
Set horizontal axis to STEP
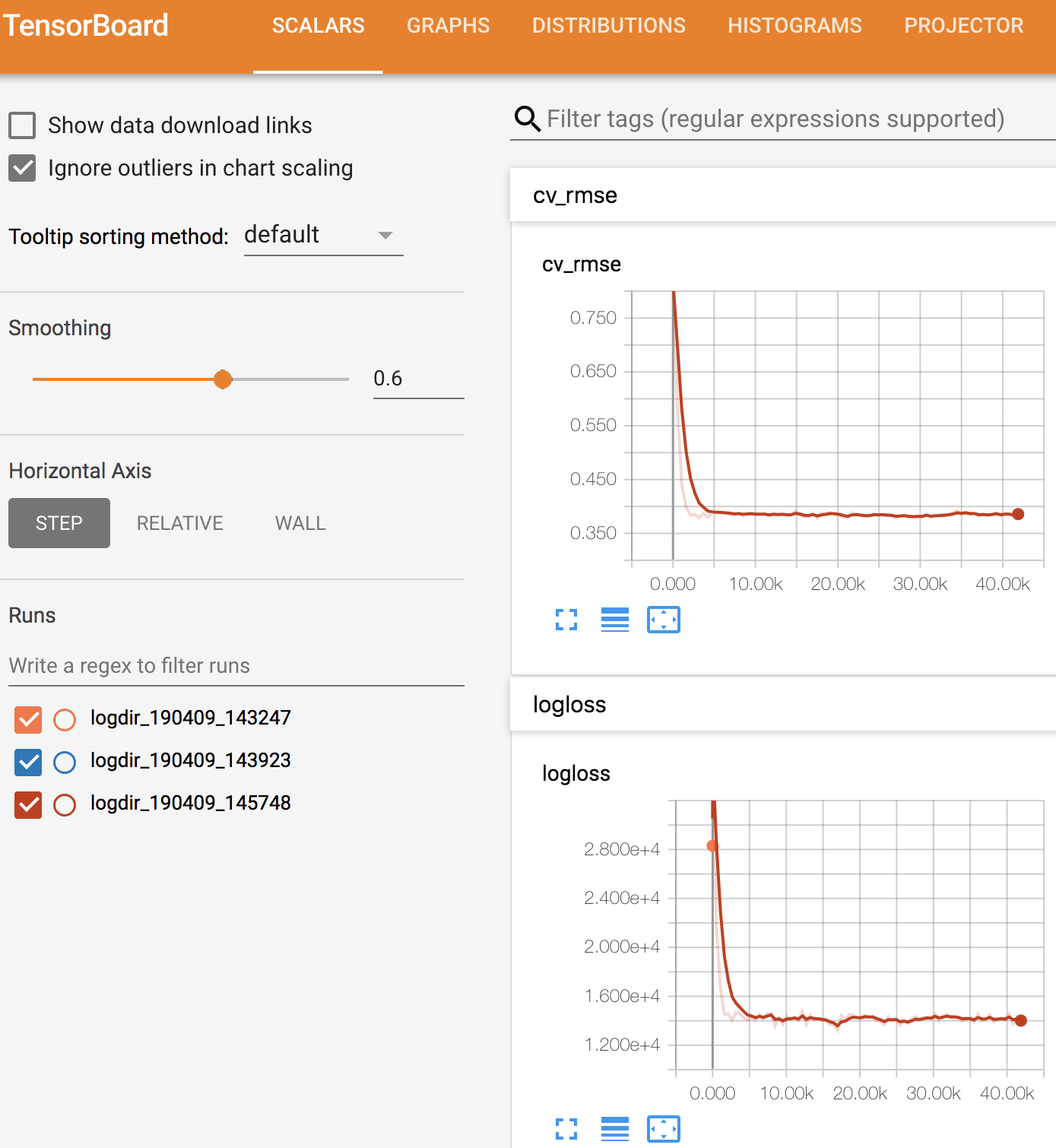coord(59,523)
